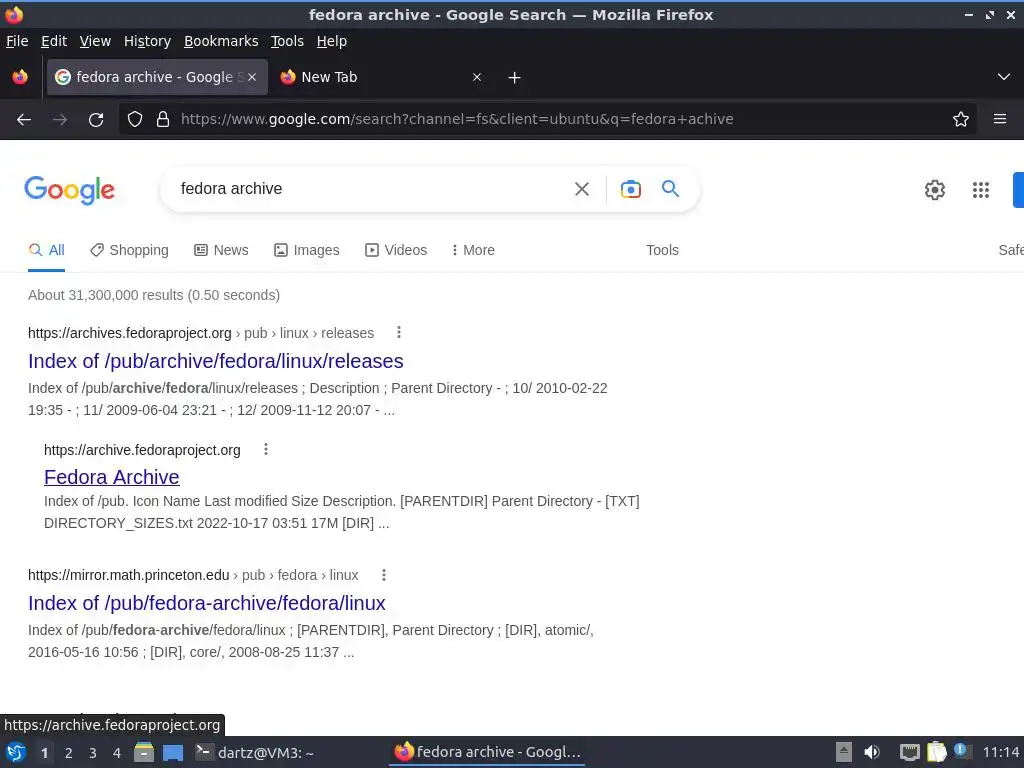
Task: Open the tracking protection shield icon
Action: (x=135, y=119)
